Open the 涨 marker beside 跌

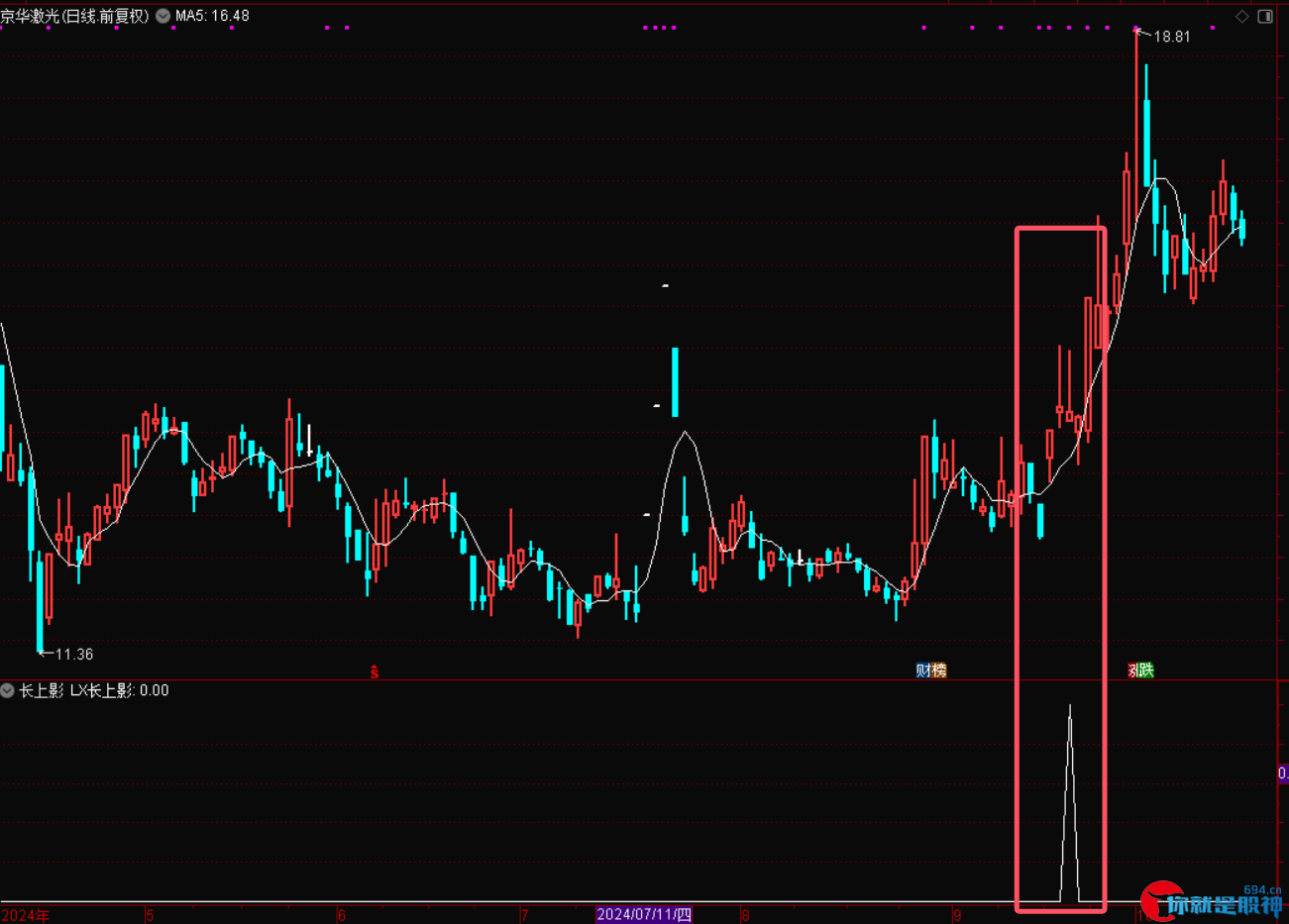point(1133,670)
